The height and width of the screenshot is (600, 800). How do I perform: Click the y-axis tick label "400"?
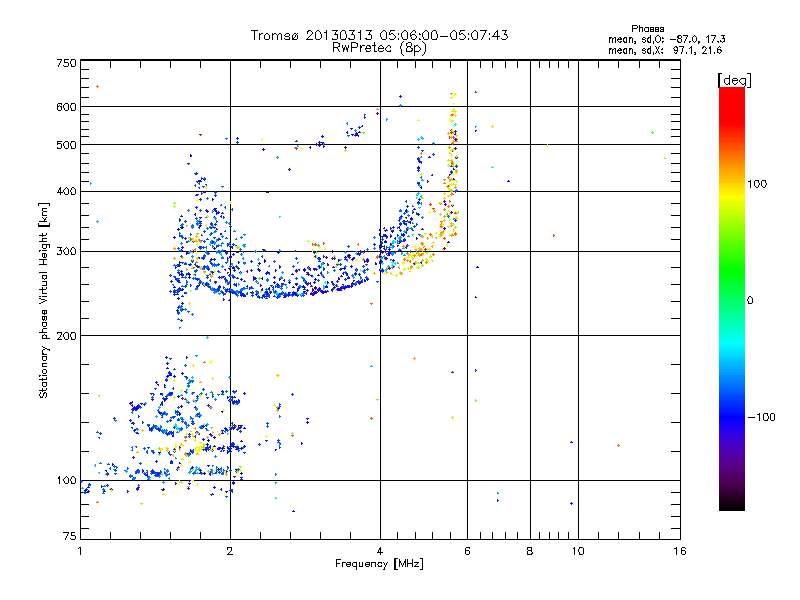click(66, 191)
